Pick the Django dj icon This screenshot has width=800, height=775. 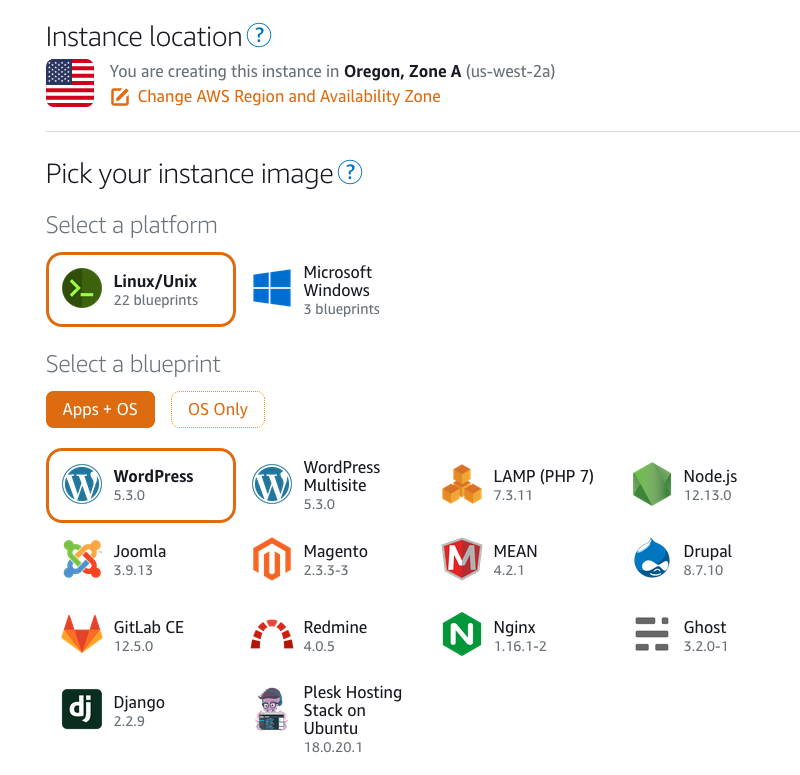[x=82, y=709]
